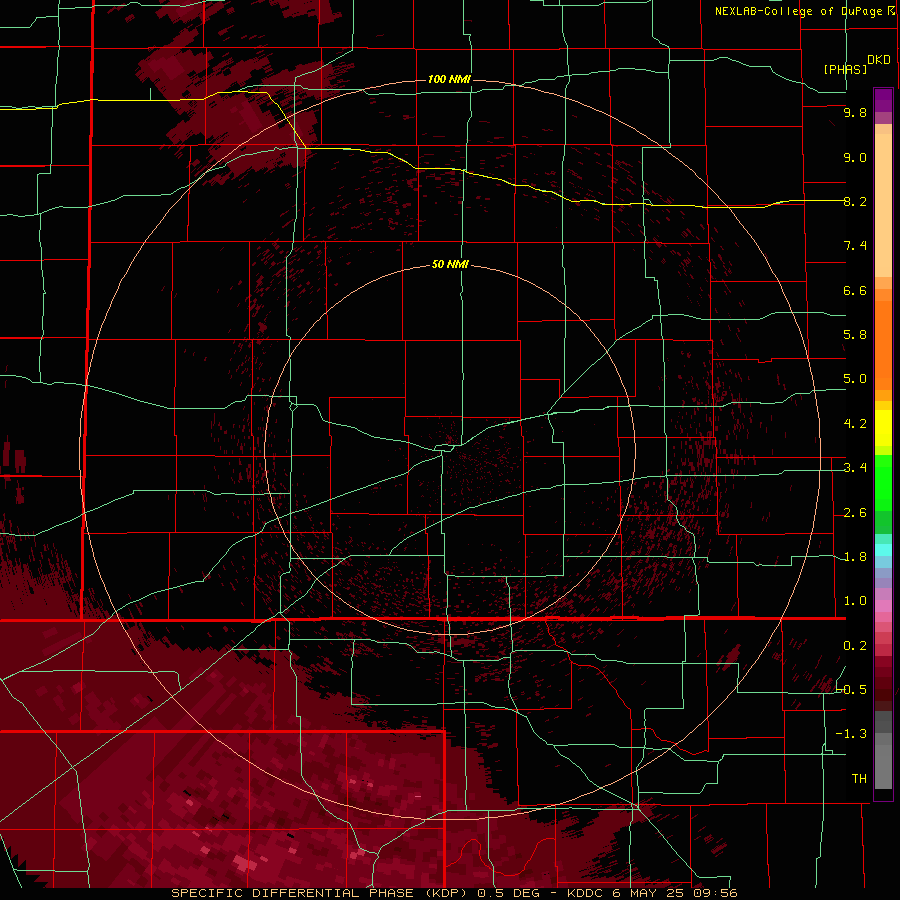Click the 3.4 scale value
Viewport: 900px width, 900px height.
(x=855, y=468)
